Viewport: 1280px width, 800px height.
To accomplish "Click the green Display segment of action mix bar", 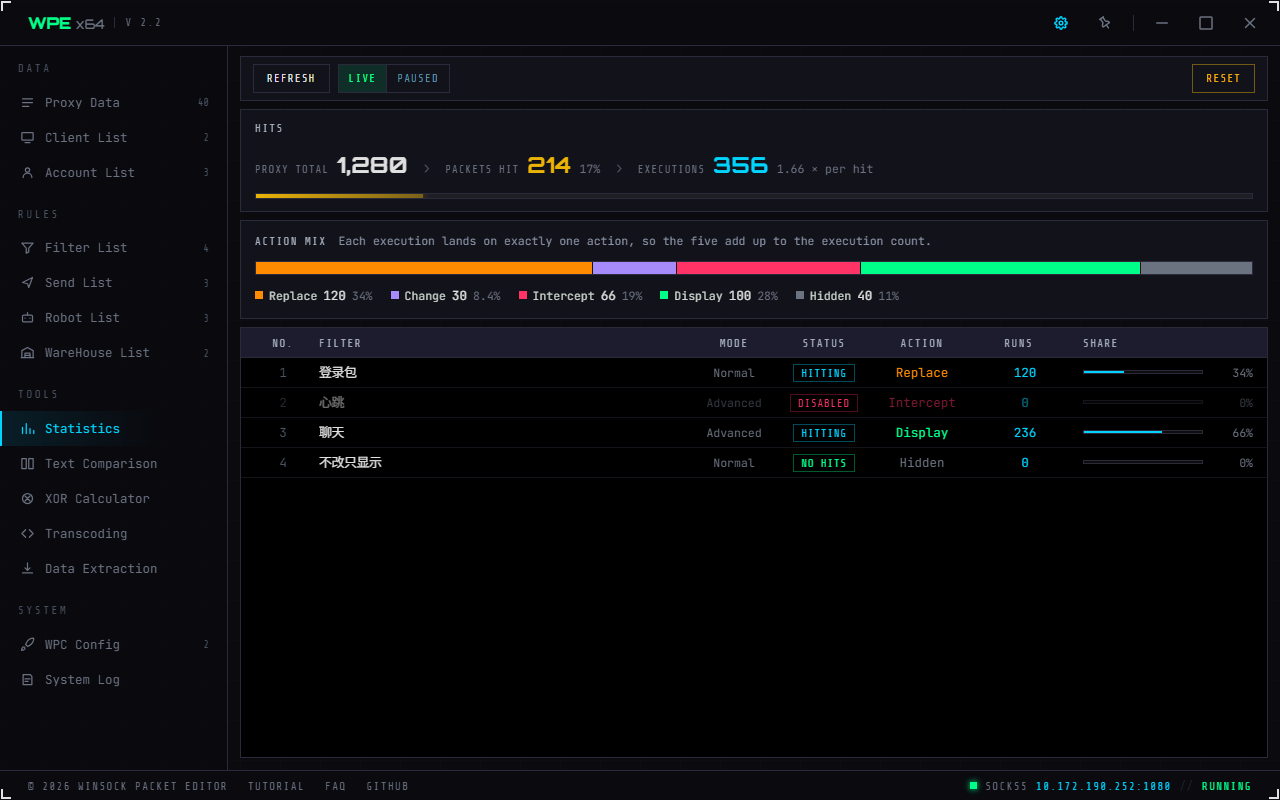I will coord(1000,268).
